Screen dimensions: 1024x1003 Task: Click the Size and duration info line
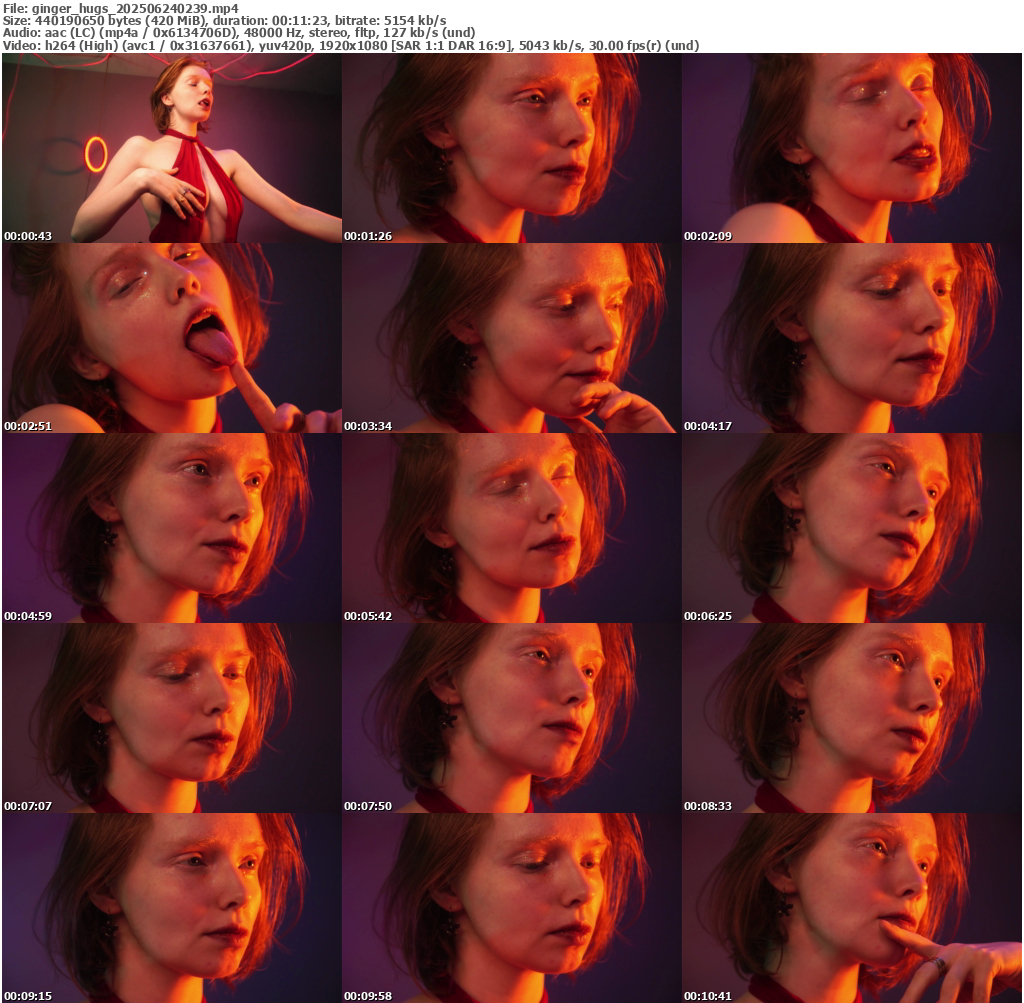click(x=224, y=20)
